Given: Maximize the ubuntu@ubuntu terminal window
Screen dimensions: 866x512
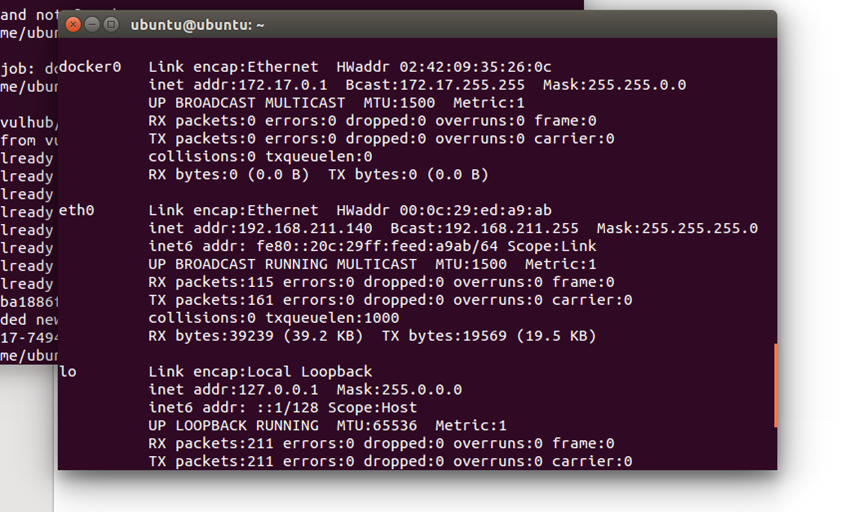Looking at the screenshot, I should (111, 25).
